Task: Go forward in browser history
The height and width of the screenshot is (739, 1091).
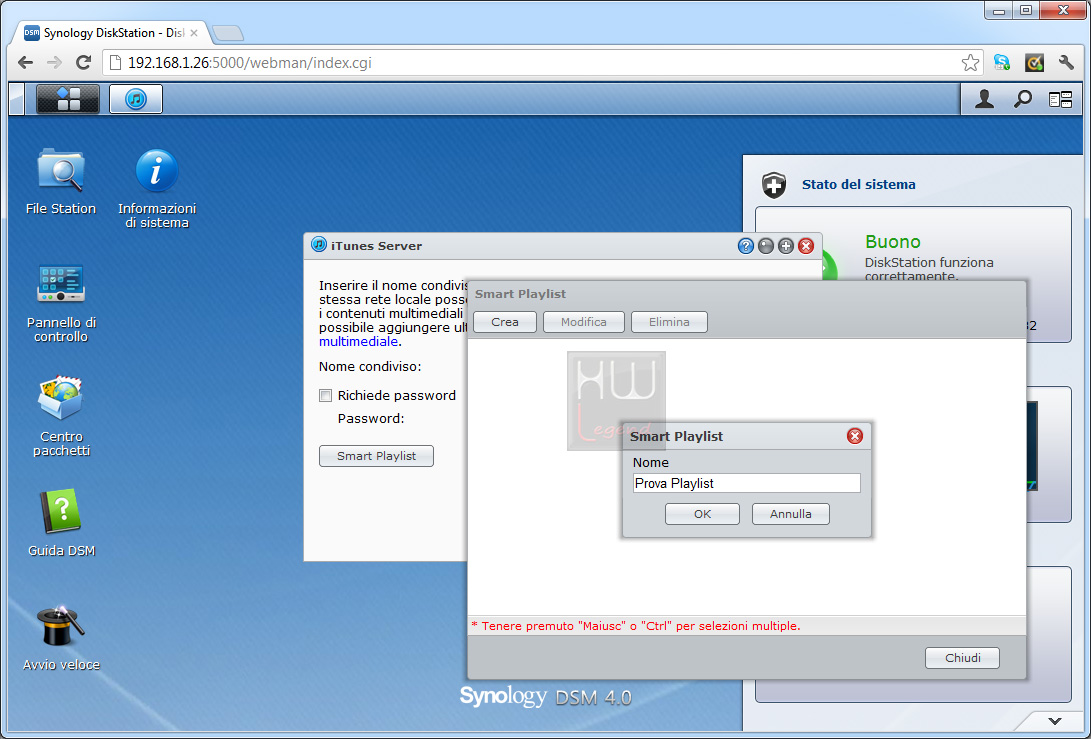Action: tap(54, 63)
